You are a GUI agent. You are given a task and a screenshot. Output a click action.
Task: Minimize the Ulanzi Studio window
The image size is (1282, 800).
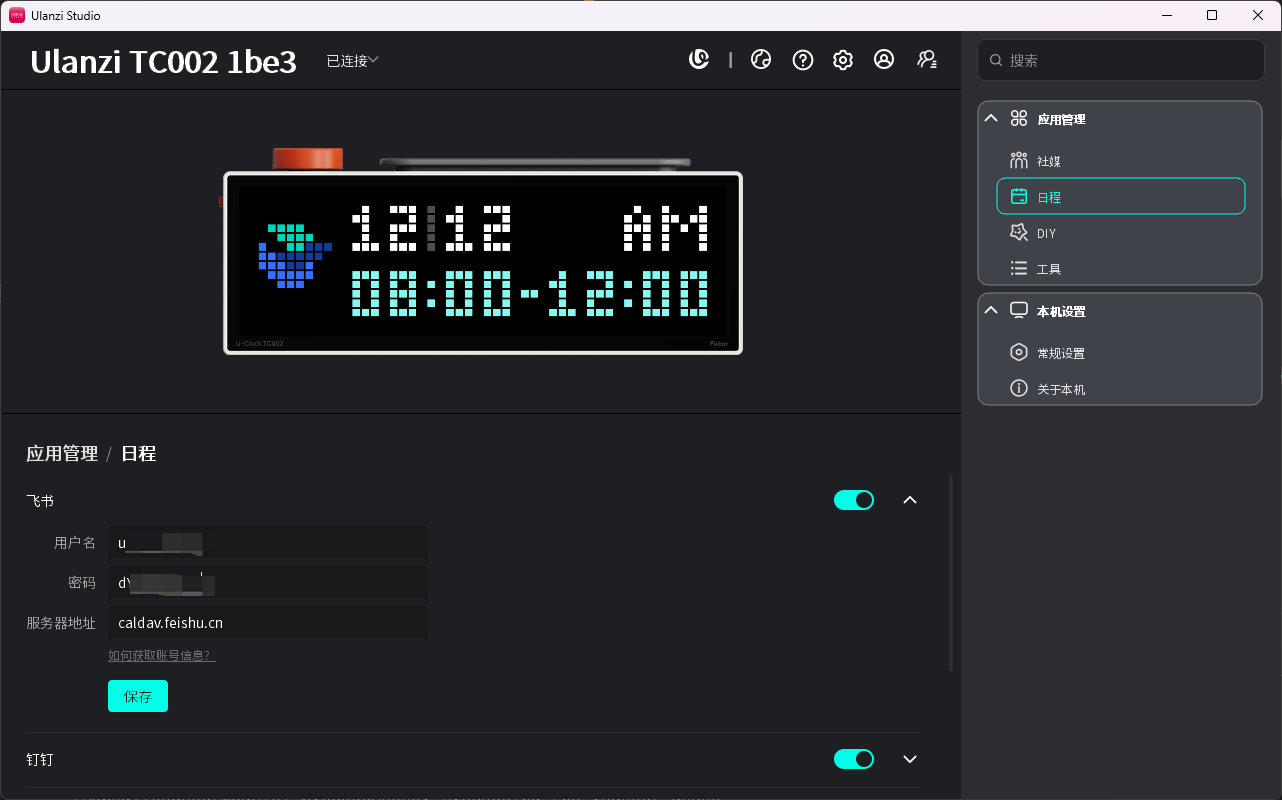click(1167, 15)
